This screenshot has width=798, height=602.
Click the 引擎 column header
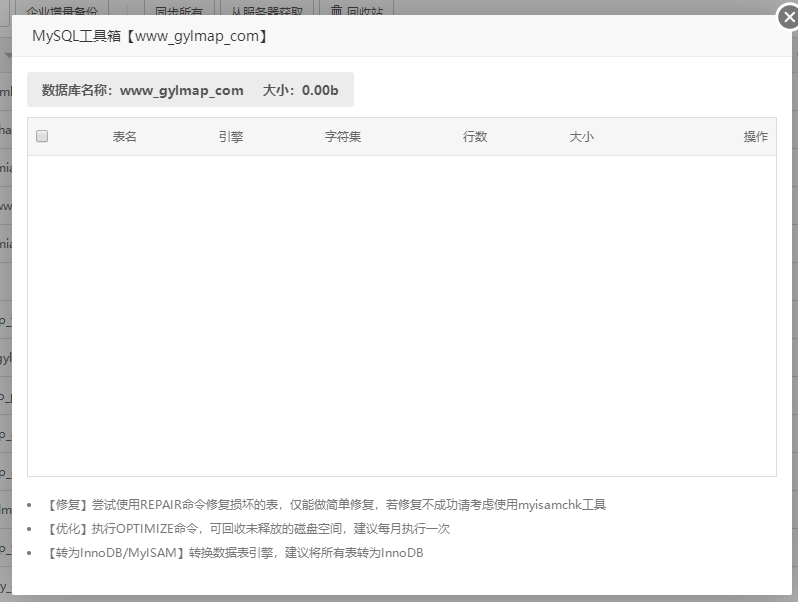point(231,136)
